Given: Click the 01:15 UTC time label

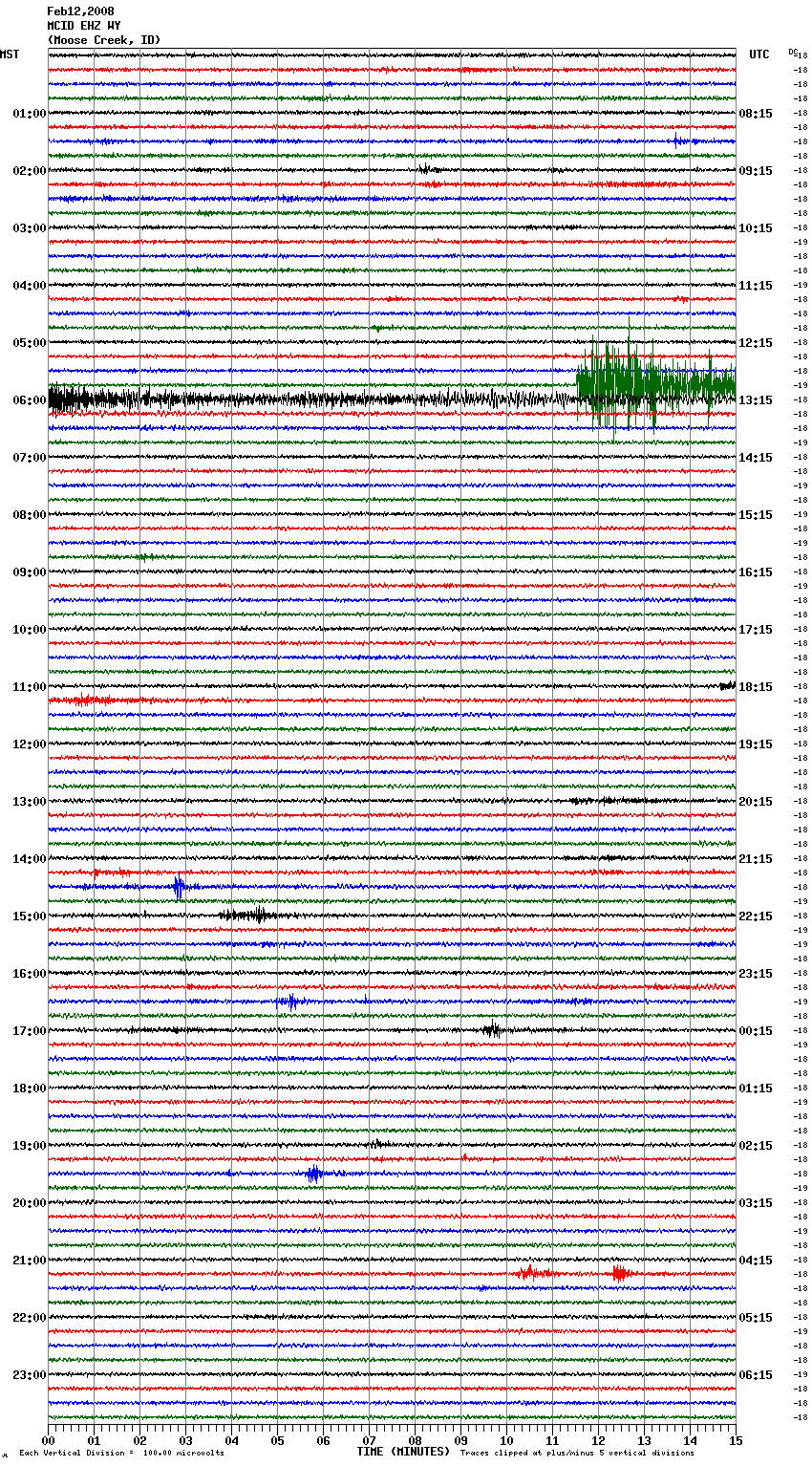Looking at the screenshot, I should [756, 1089].
